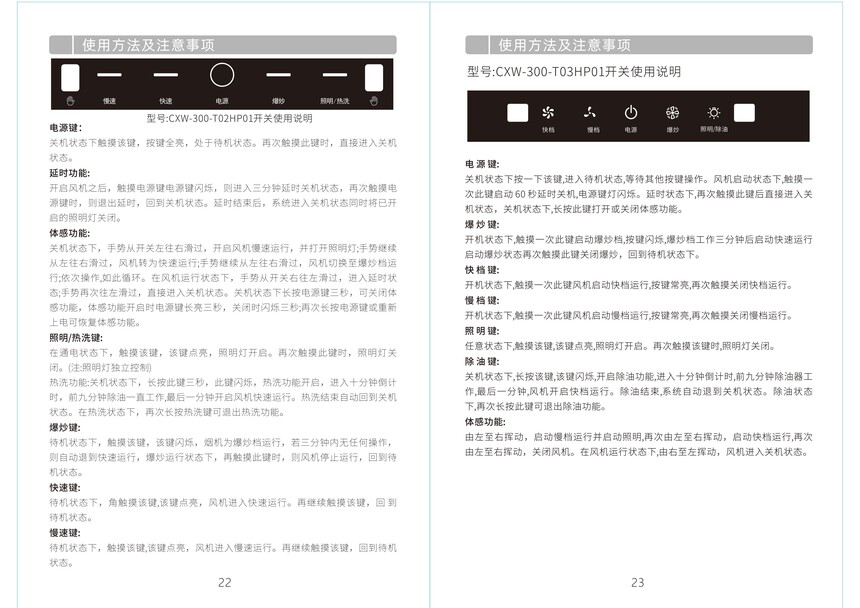
Task: Click the title 型号:CXW-300-T03HP01开关使用说明
Action: [574, 72]
